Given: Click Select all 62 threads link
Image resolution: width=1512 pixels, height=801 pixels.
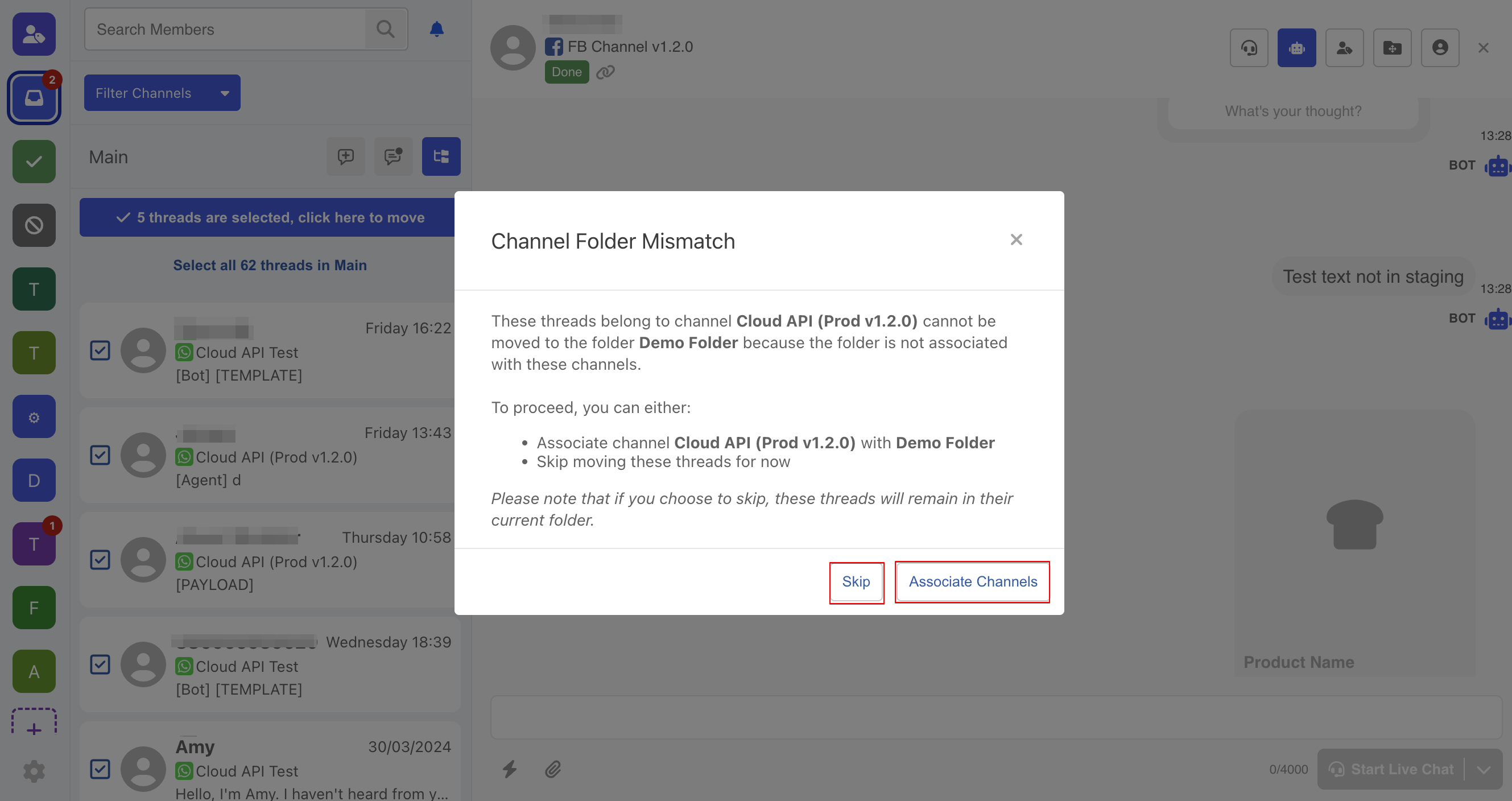Looking at the screenshot, I should tap(270, 265).
